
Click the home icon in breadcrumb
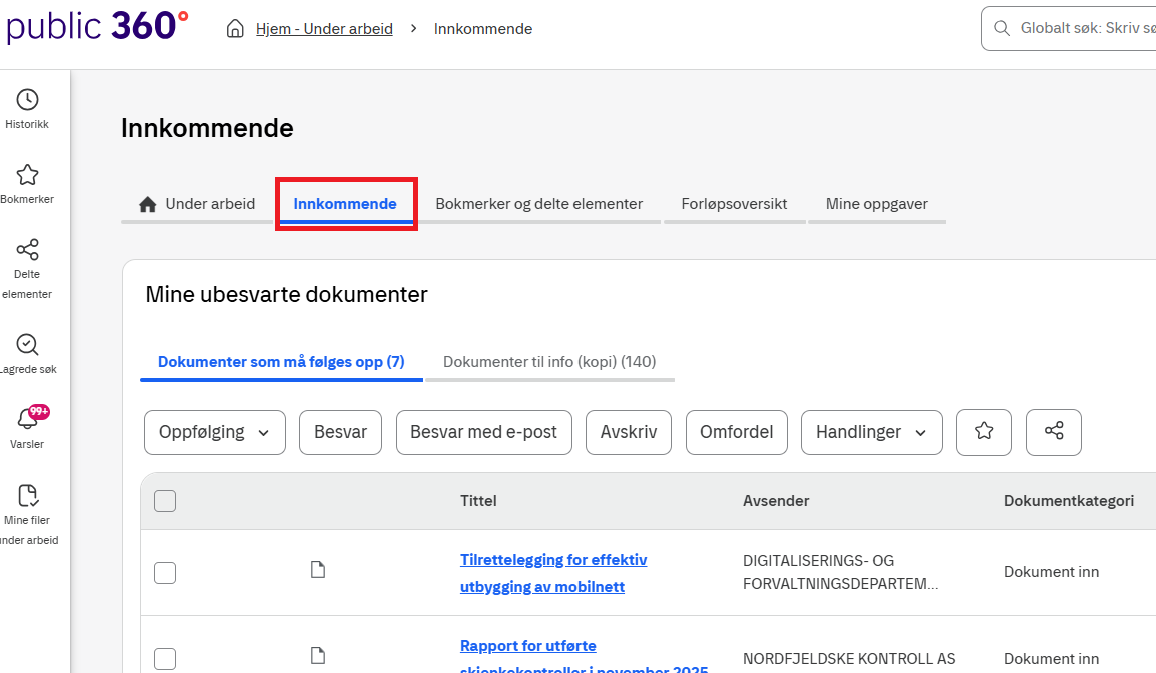tap(236, 29)
